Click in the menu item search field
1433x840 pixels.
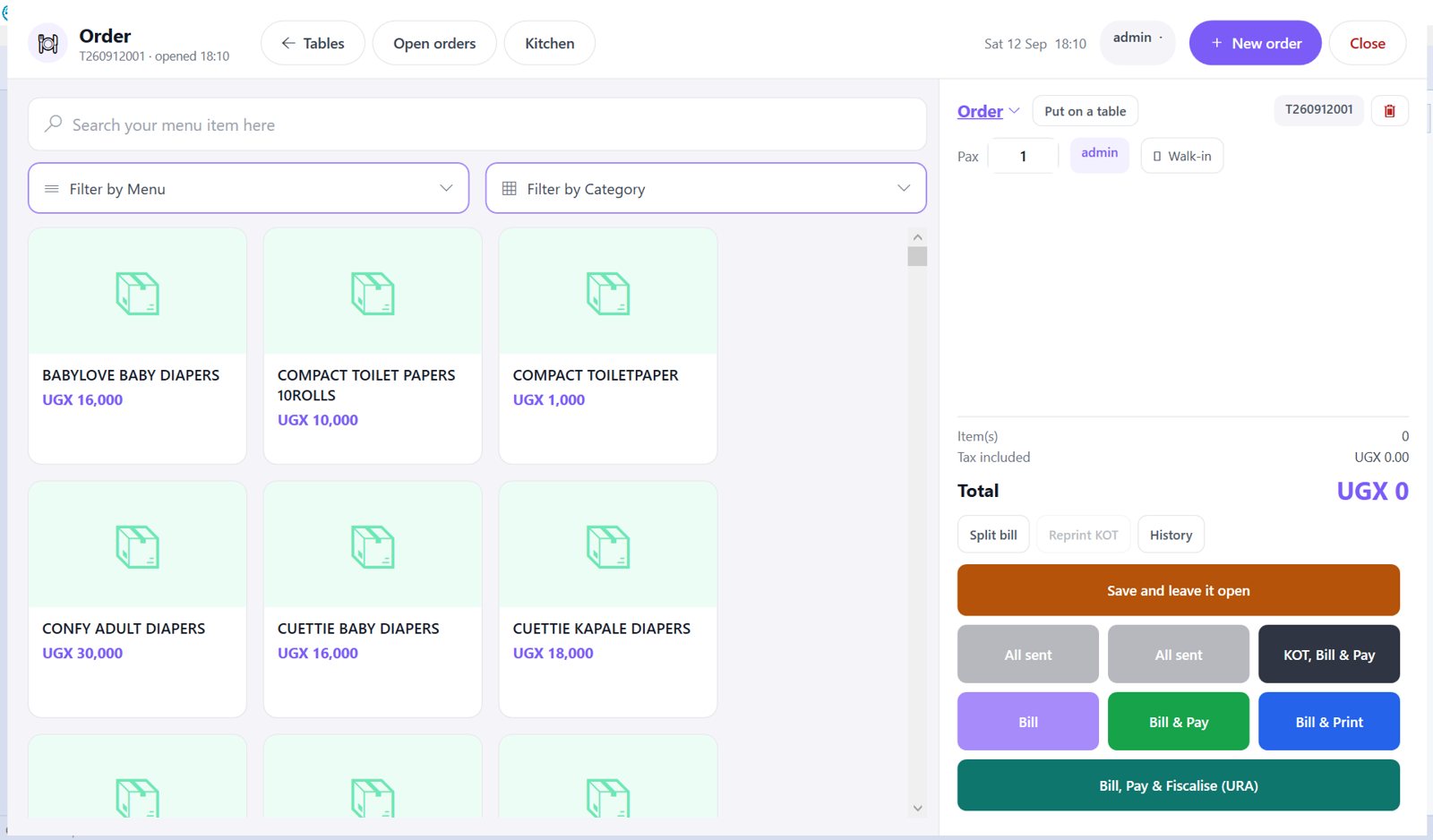(x=477, y=124)
